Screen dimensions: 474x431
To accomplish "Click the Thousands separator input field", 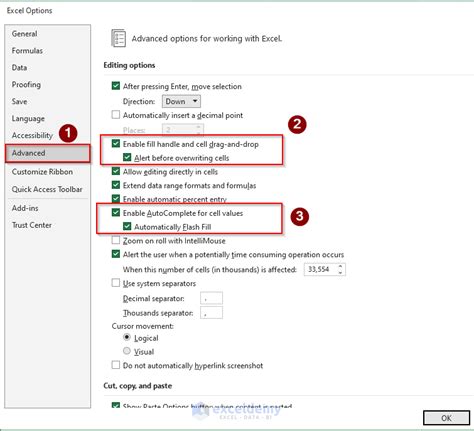I will click(211, 313).
